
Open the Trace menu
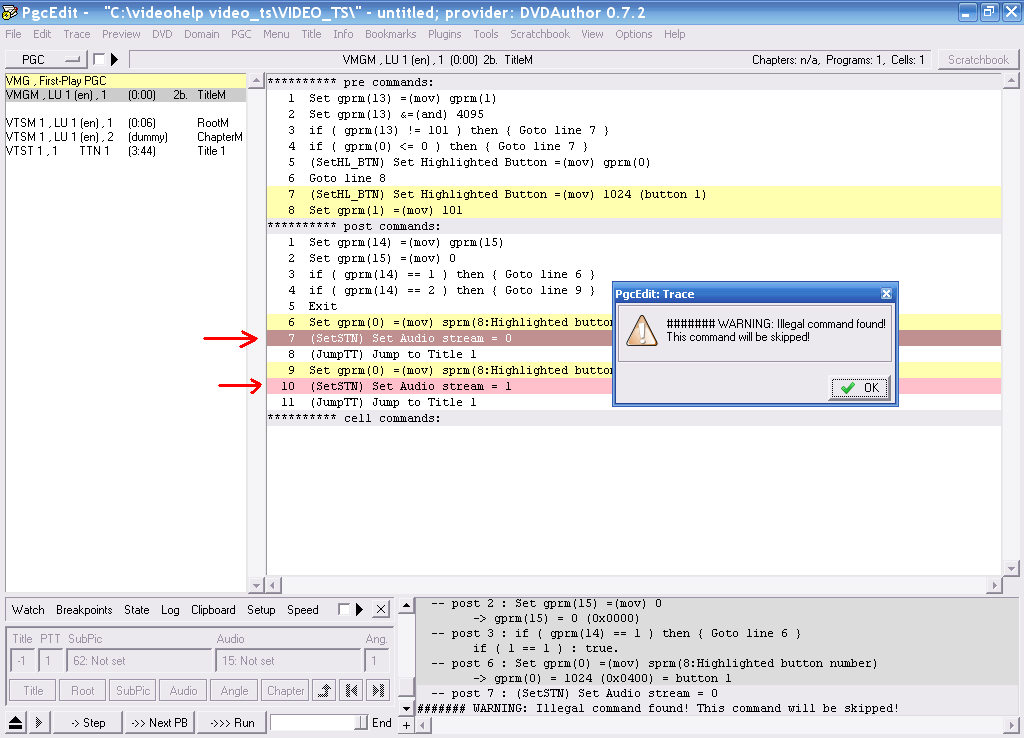click(76, 34)
